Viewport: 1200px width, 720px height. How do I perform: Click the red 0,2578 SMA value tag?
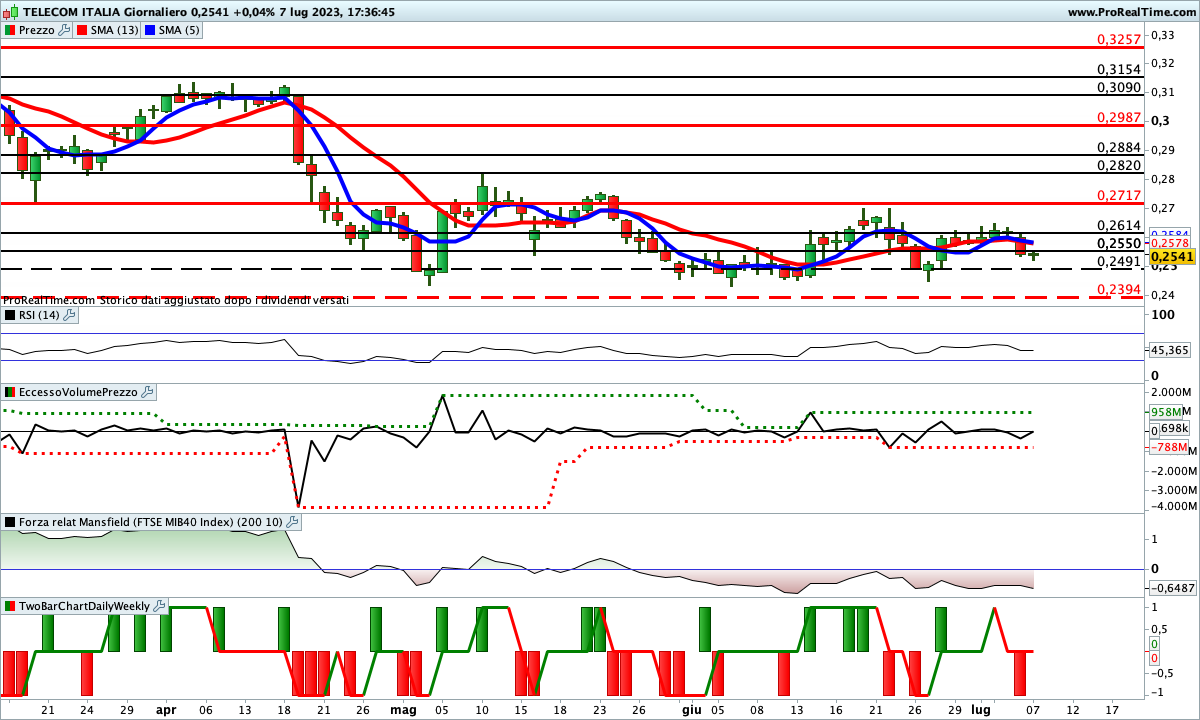pos(1172,243)
